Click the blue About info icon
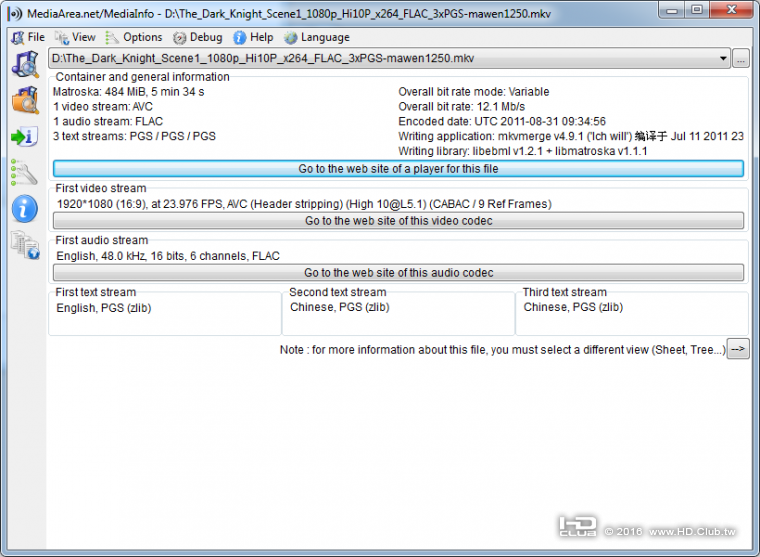Image resolution: width=760 pixels, height=557 pixels. [x=25, y=209]
